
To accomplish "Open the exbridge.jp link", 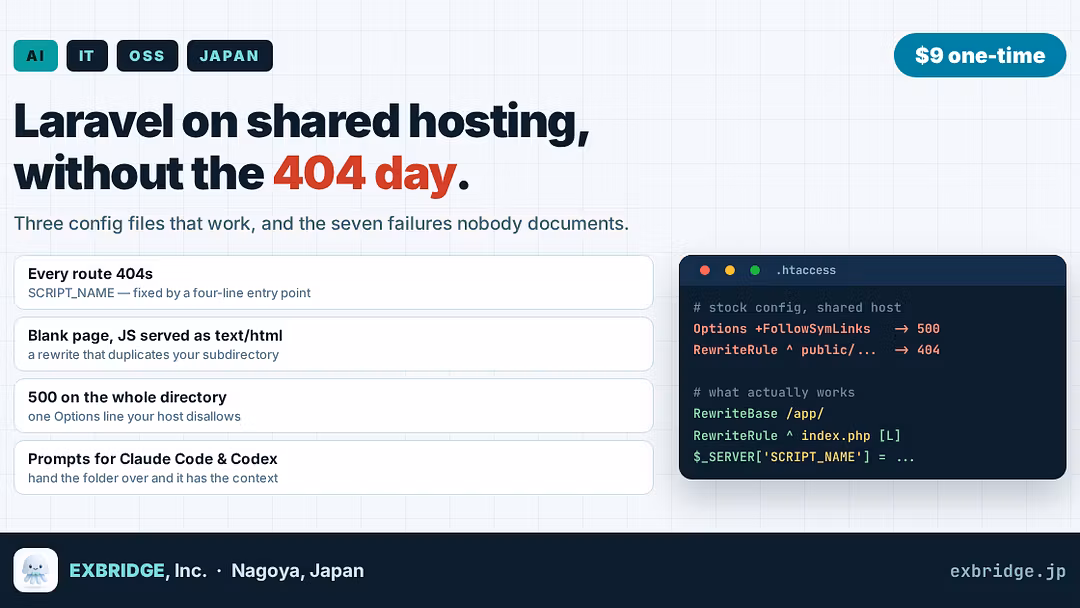I will tap(1008, 571).
